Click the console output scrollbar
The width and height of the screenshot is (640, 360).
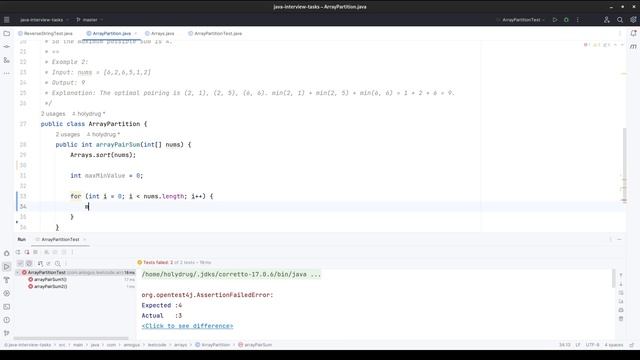tap(613, 278)
